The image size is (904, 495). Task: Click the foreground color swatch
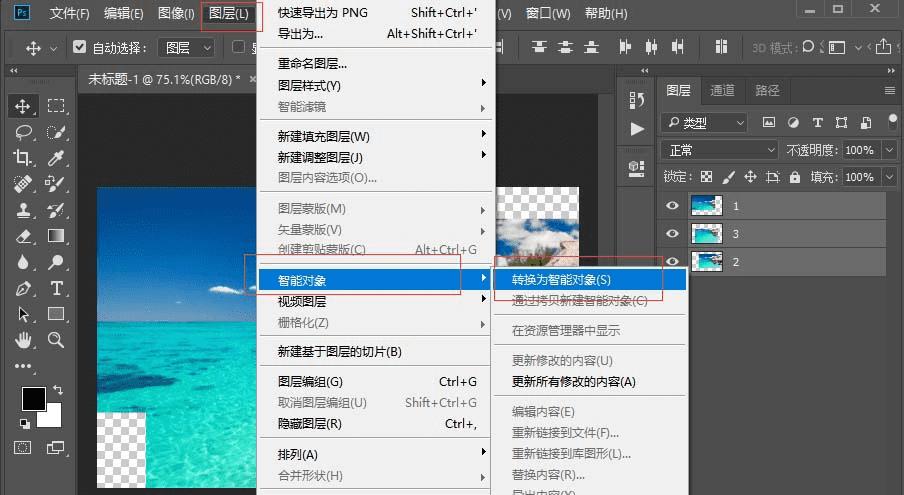point(33,398)
